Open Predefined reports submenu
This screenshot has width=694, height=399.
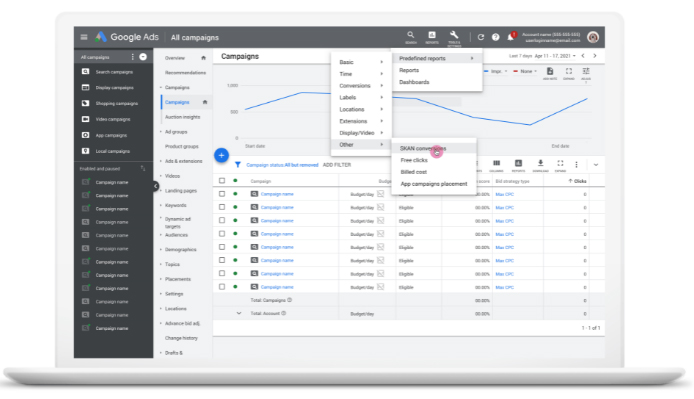tap(436, 58)
